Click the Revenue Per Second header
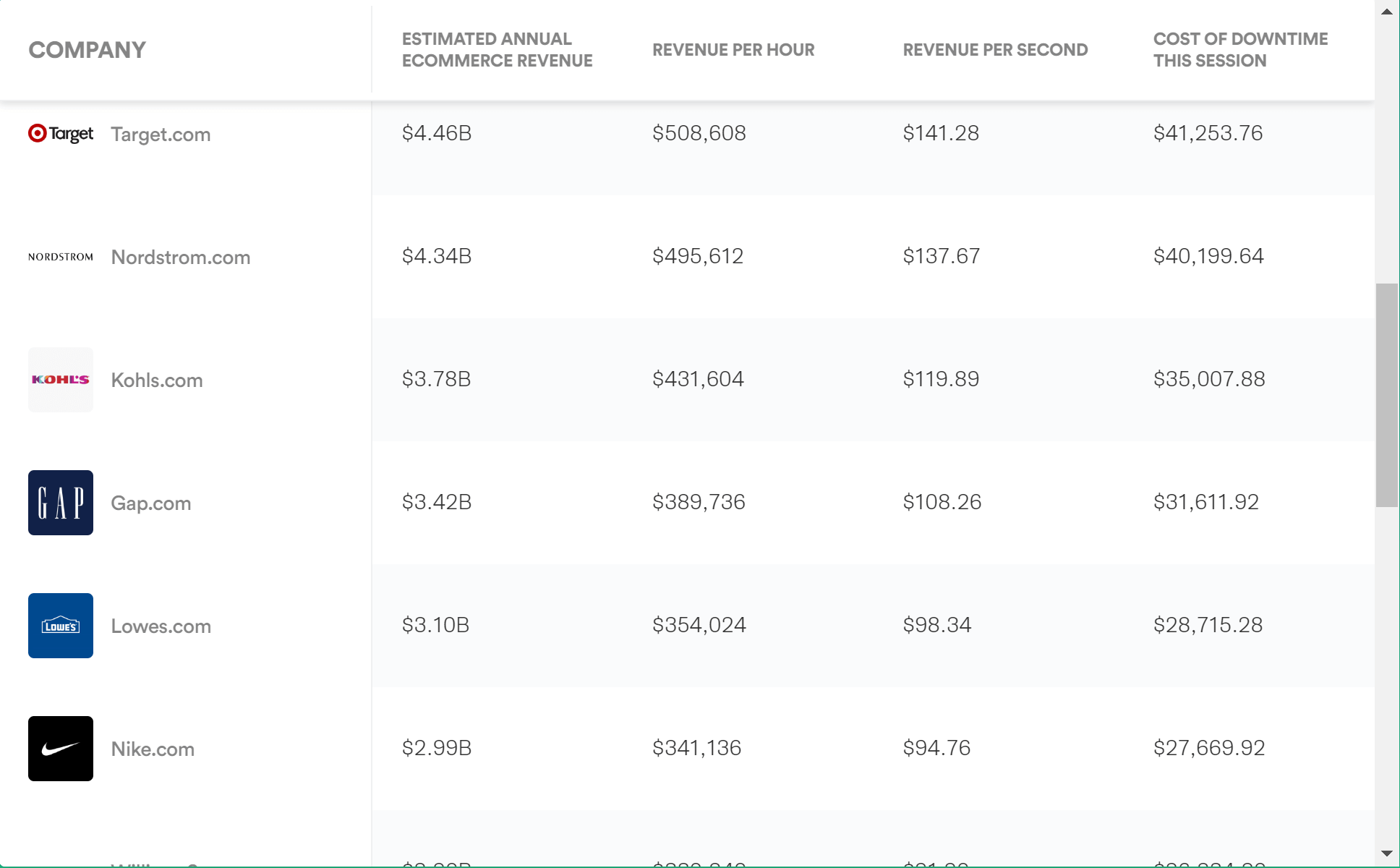 pos(995,50)
